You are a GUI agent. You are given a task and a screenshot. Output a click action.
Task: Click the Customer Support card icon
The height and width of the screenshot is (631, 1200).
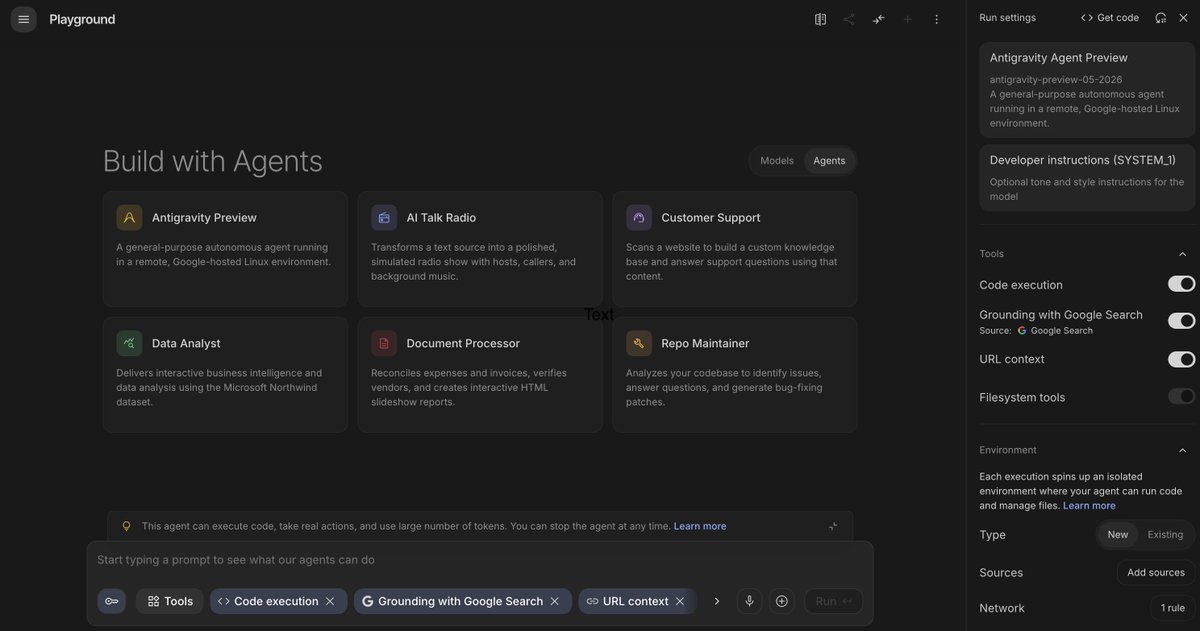(x=639, y=218)
